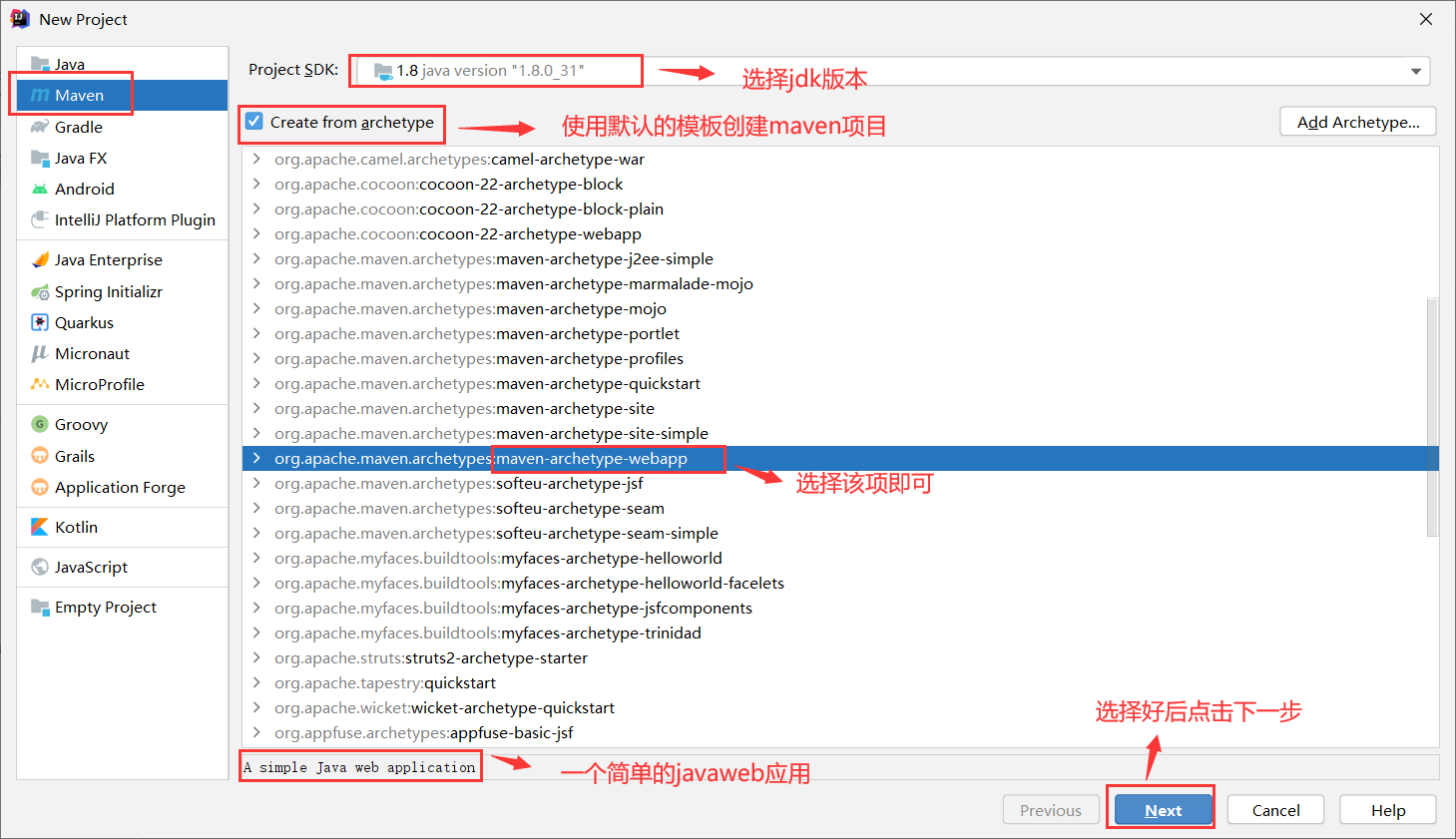Select myfaces-archetype-helloworld-facelets archetype text
Screen dimensions: 1456x839
point(643,583)
